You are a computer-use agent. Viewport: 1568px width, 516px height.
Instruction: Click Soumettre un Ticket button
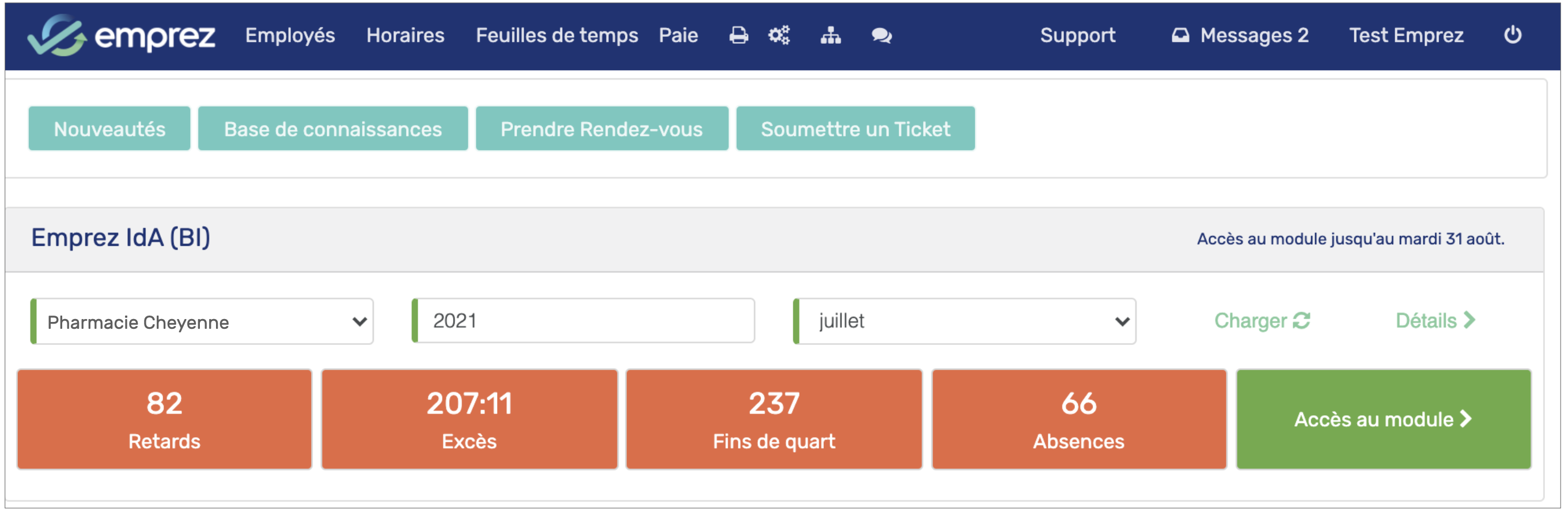855,129
